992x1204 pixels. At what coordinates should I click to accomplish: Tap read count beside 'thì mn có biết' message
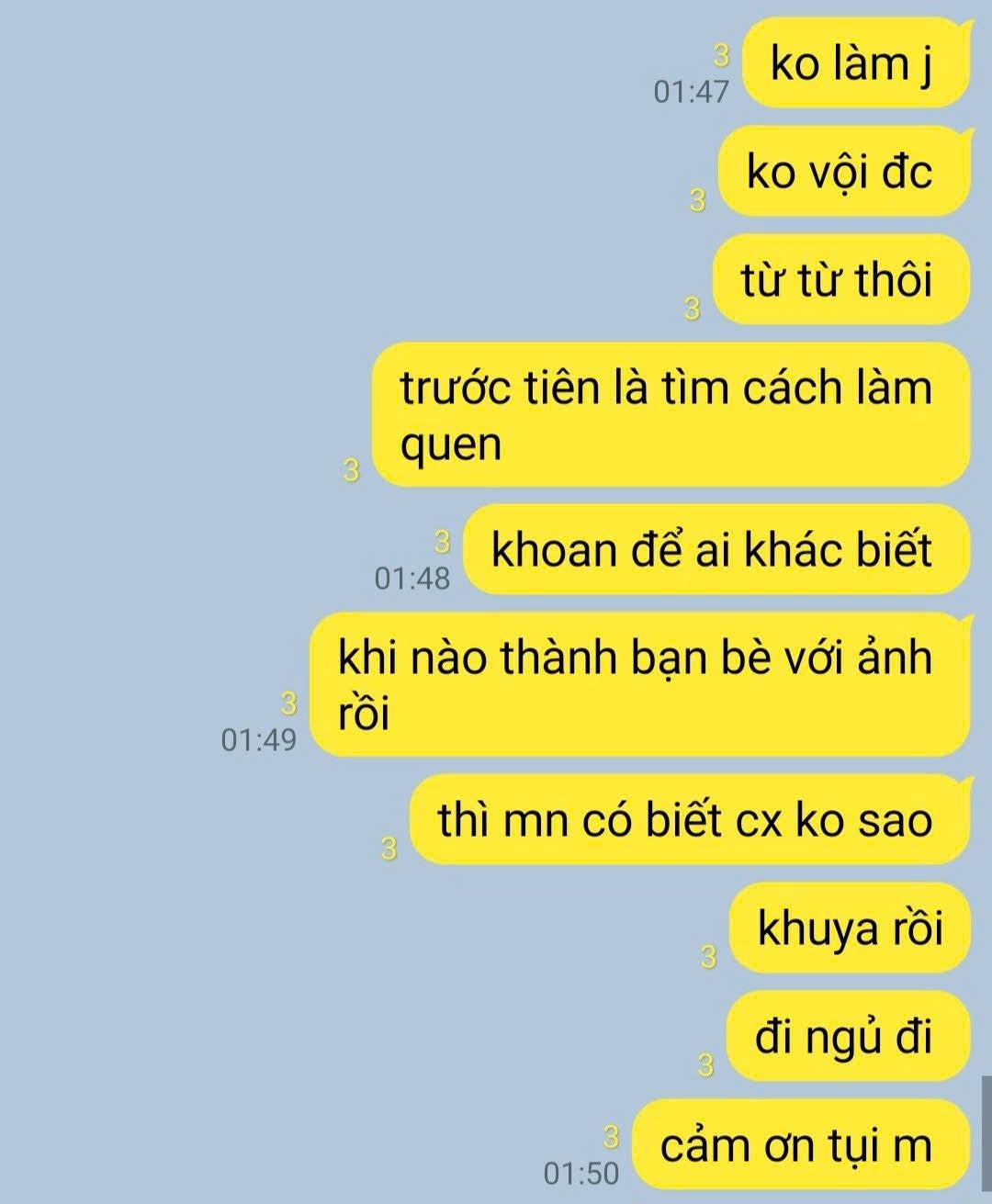389,849
